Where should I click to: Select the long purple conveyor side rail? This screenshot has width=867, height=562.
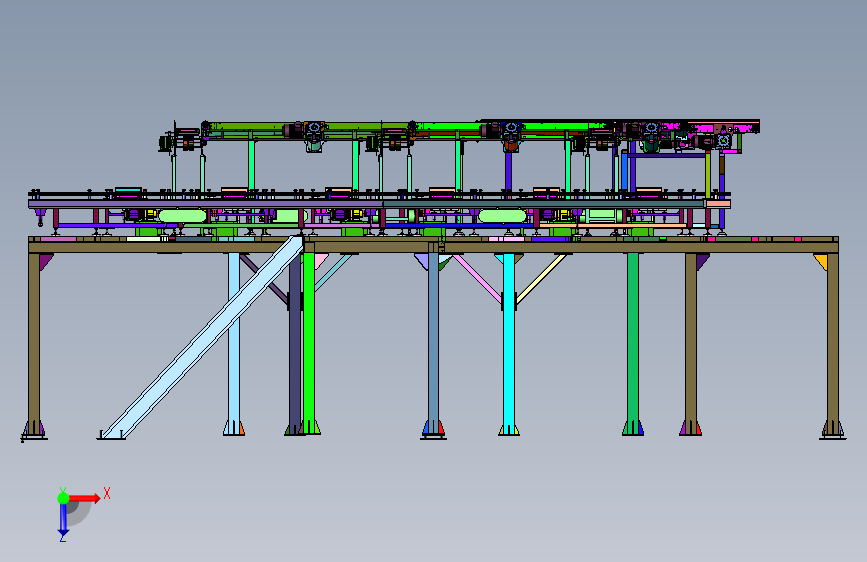(206, 204)
